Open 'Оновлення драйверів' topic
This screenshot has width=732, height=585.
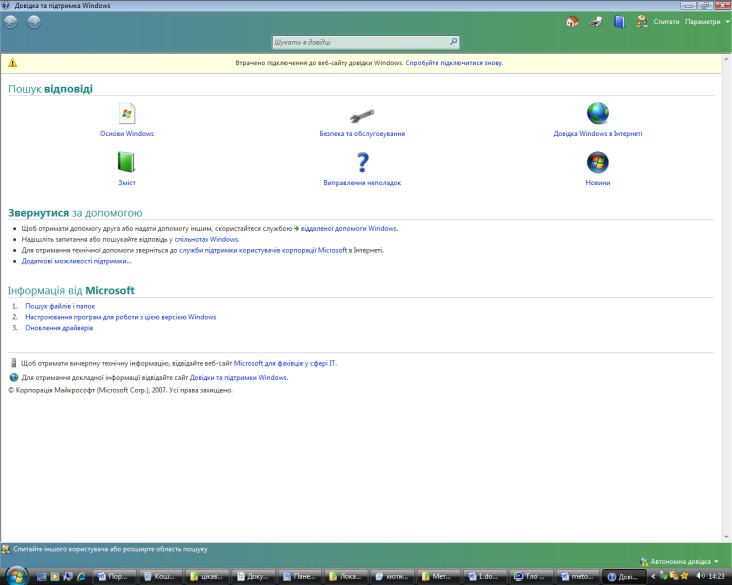click(x=59, y=328)
